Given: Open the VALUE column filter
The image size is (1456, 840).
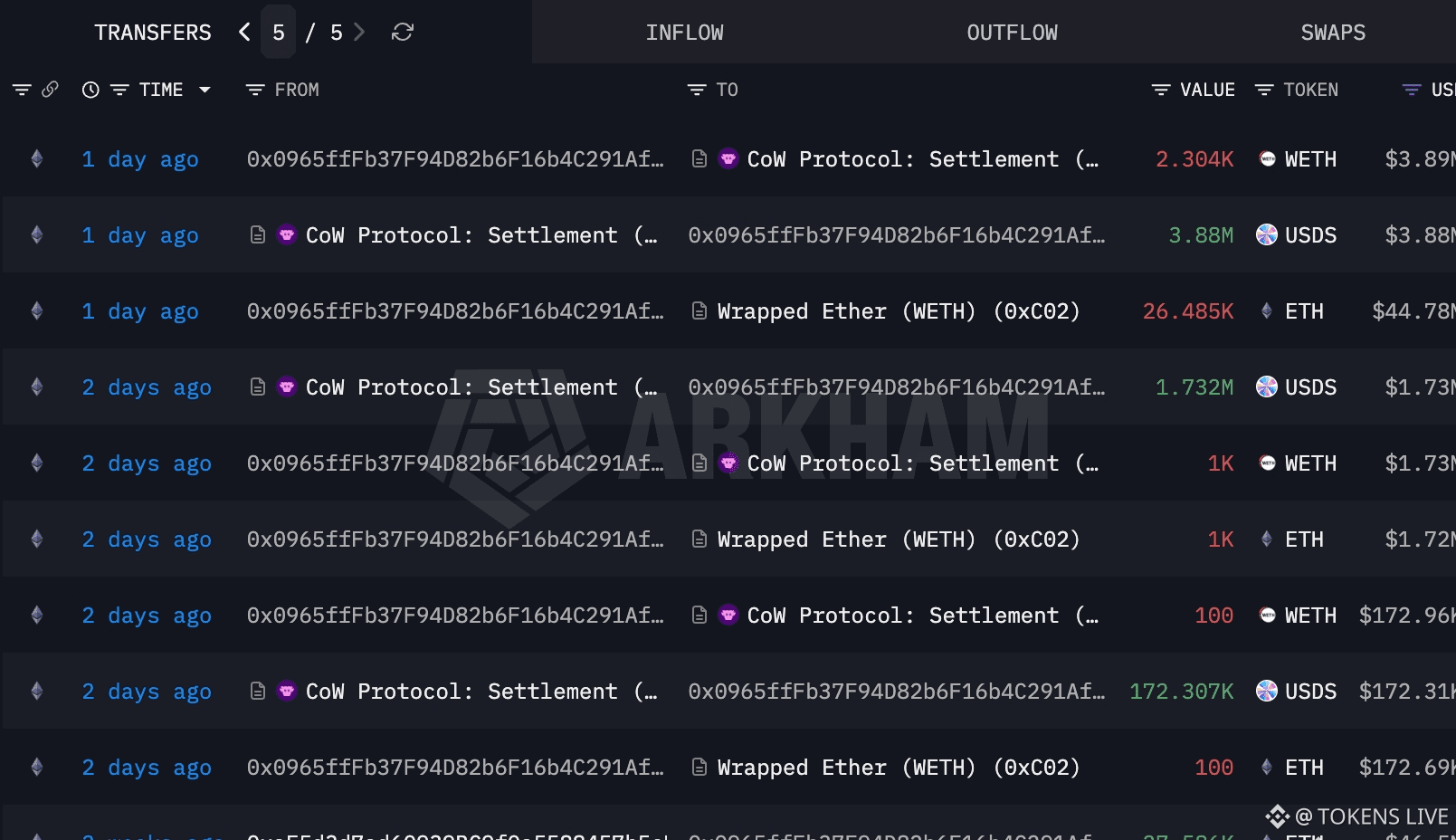Looking at the screenshot, I should [1161, 90].
